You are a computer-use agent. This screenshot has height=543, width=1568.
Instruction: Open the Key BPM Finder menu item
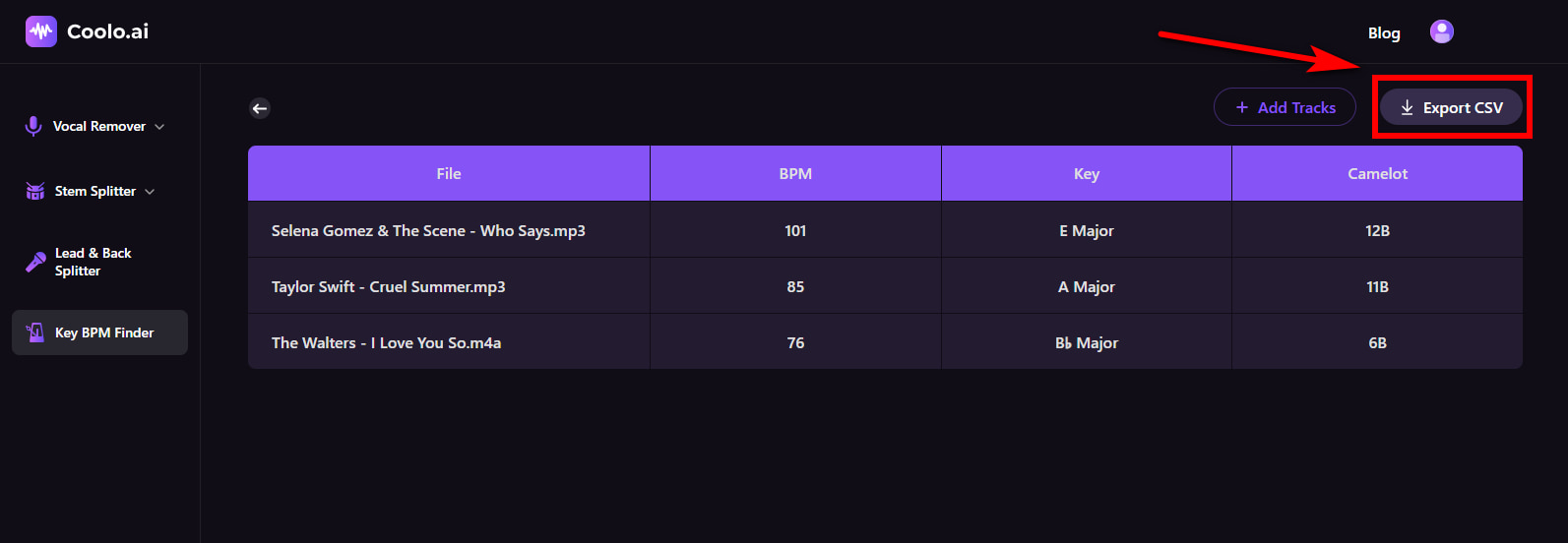(x=104, y=332)
